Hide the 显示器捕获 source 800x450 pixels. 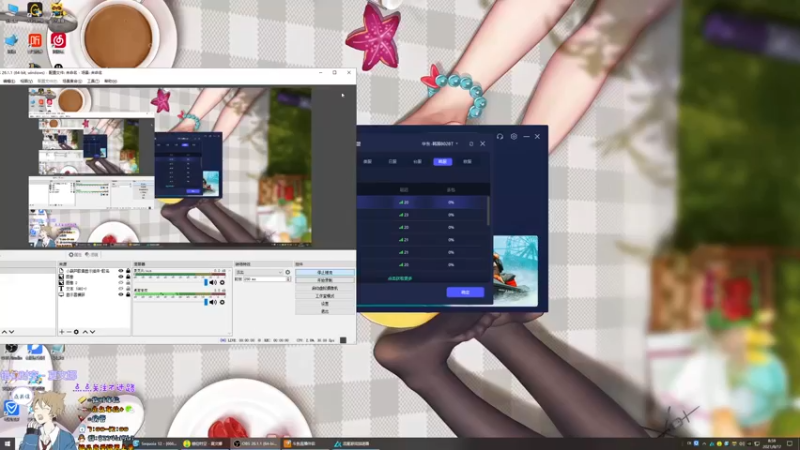(121, 295)
